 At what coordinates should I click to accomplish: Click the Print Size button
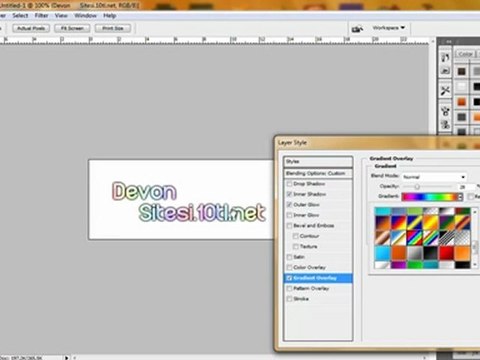pyautogui.click(x=113, y=28)
